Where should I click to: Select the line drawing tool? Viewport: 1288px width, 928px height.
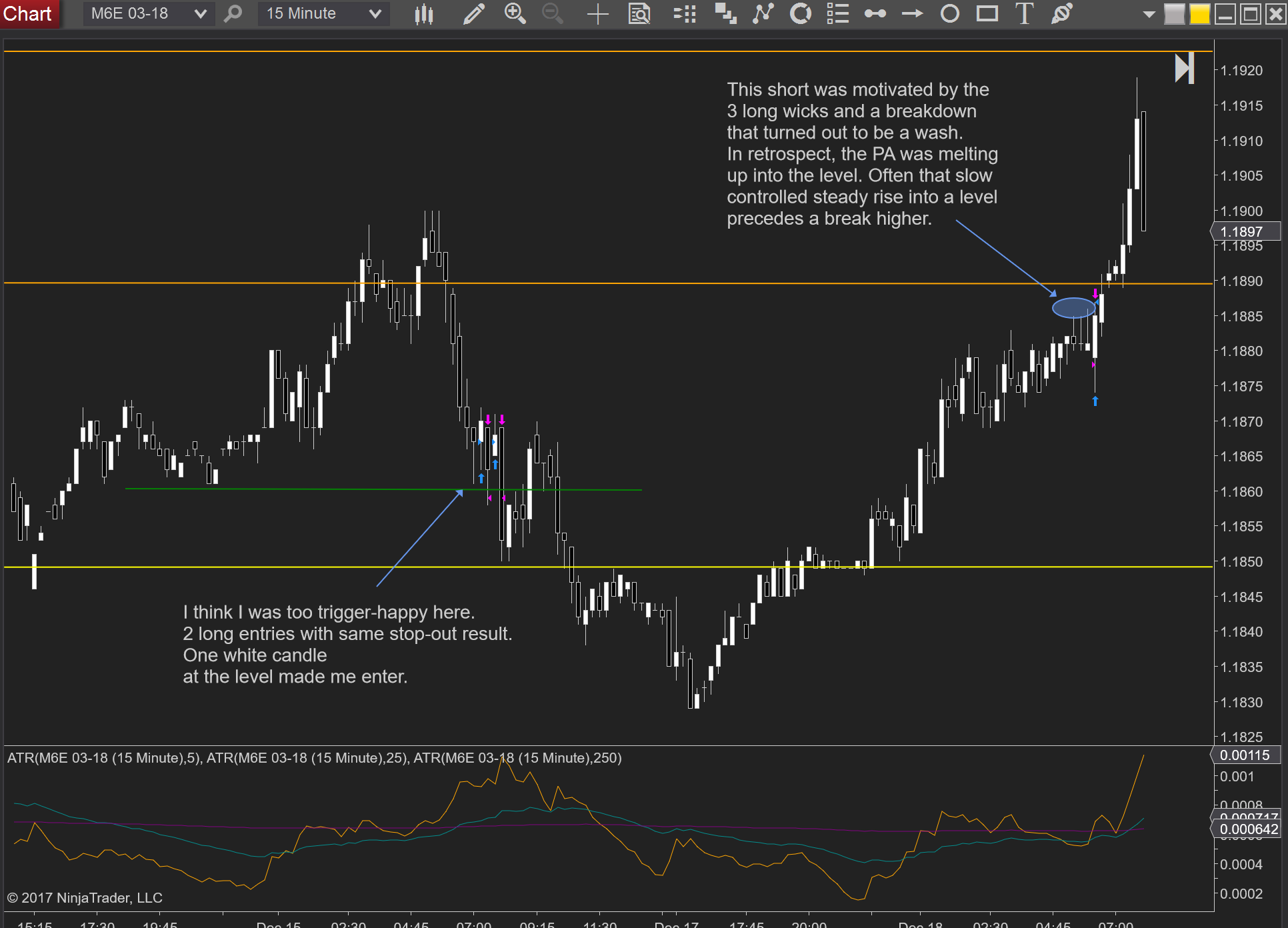pos(875,13)
